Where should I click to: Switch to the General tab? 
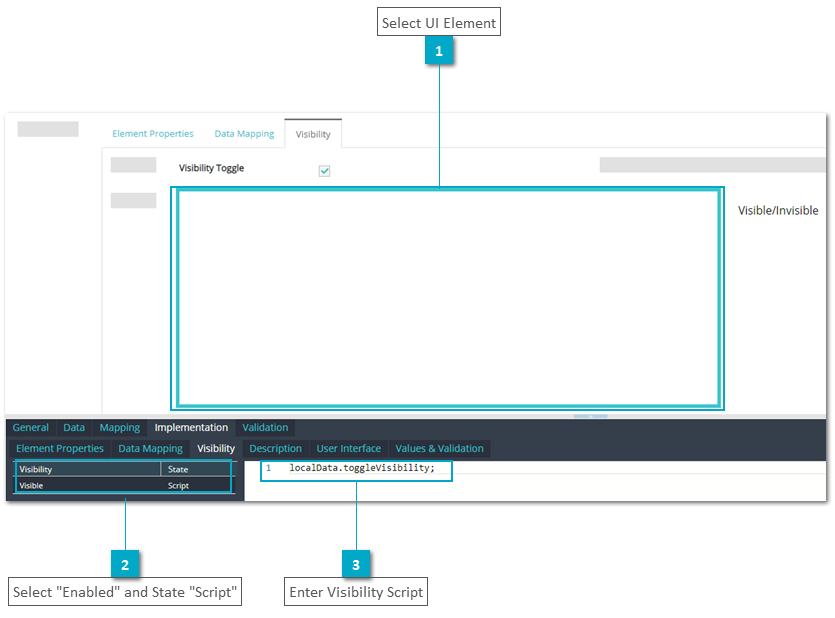coord(30,427)
